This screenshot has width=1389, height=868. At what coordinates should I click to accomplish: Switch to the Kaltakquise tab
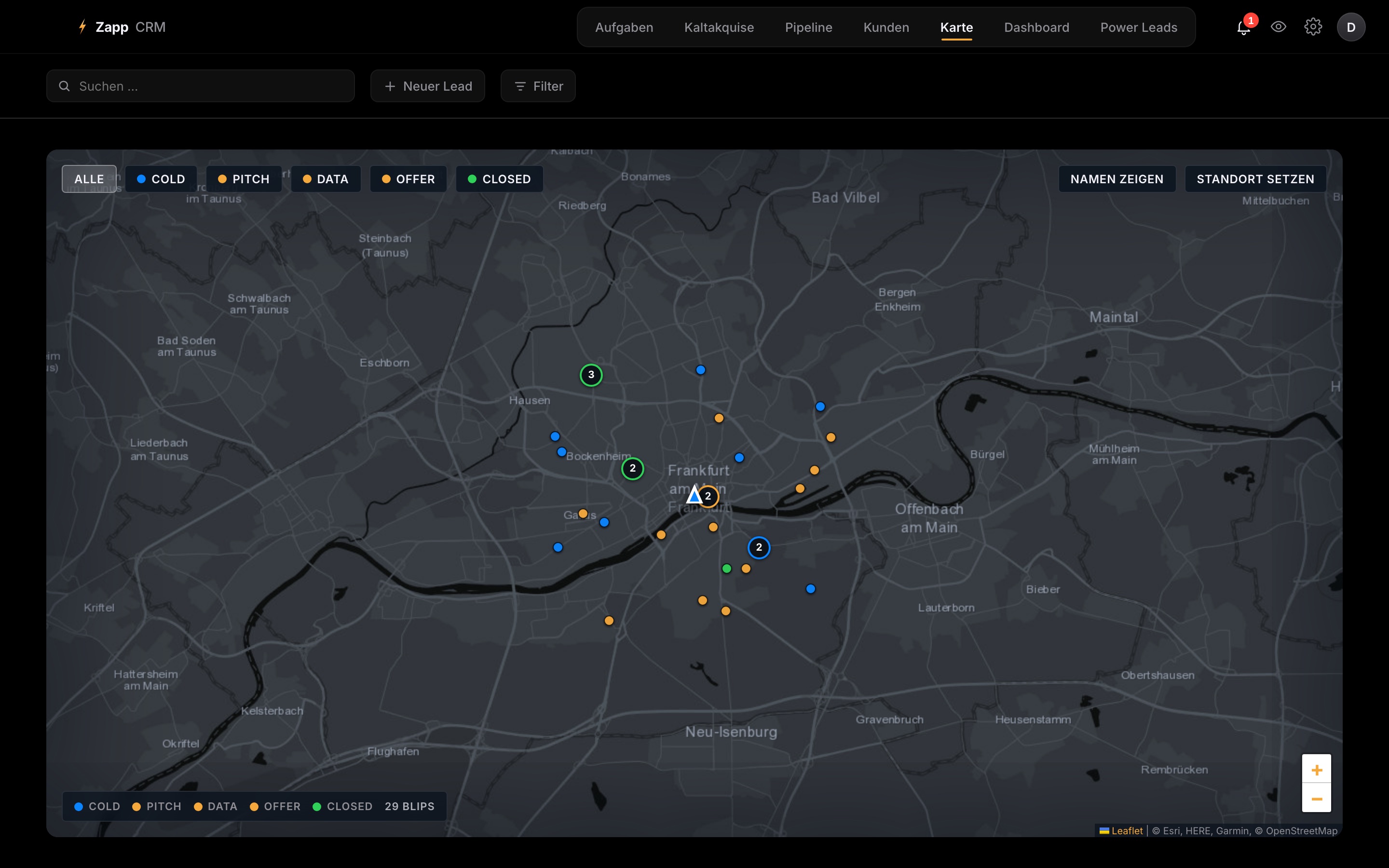[x=719, y=27]
